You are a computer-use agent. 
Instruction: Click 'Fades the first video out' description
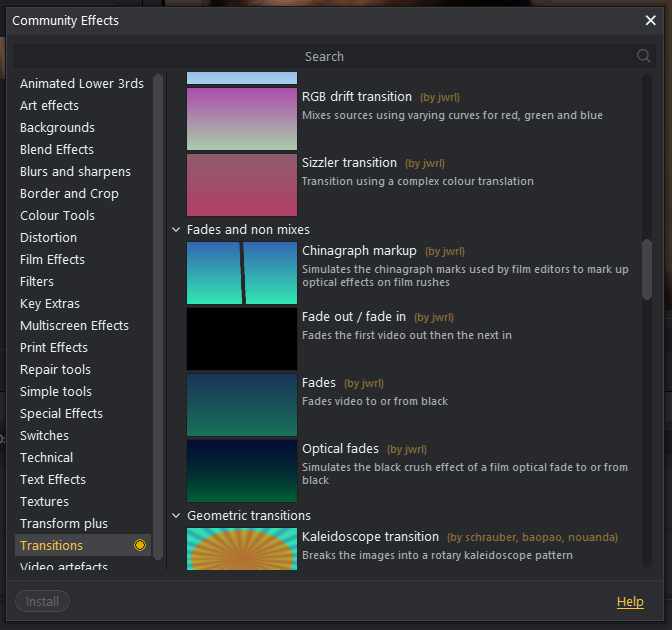406,335
